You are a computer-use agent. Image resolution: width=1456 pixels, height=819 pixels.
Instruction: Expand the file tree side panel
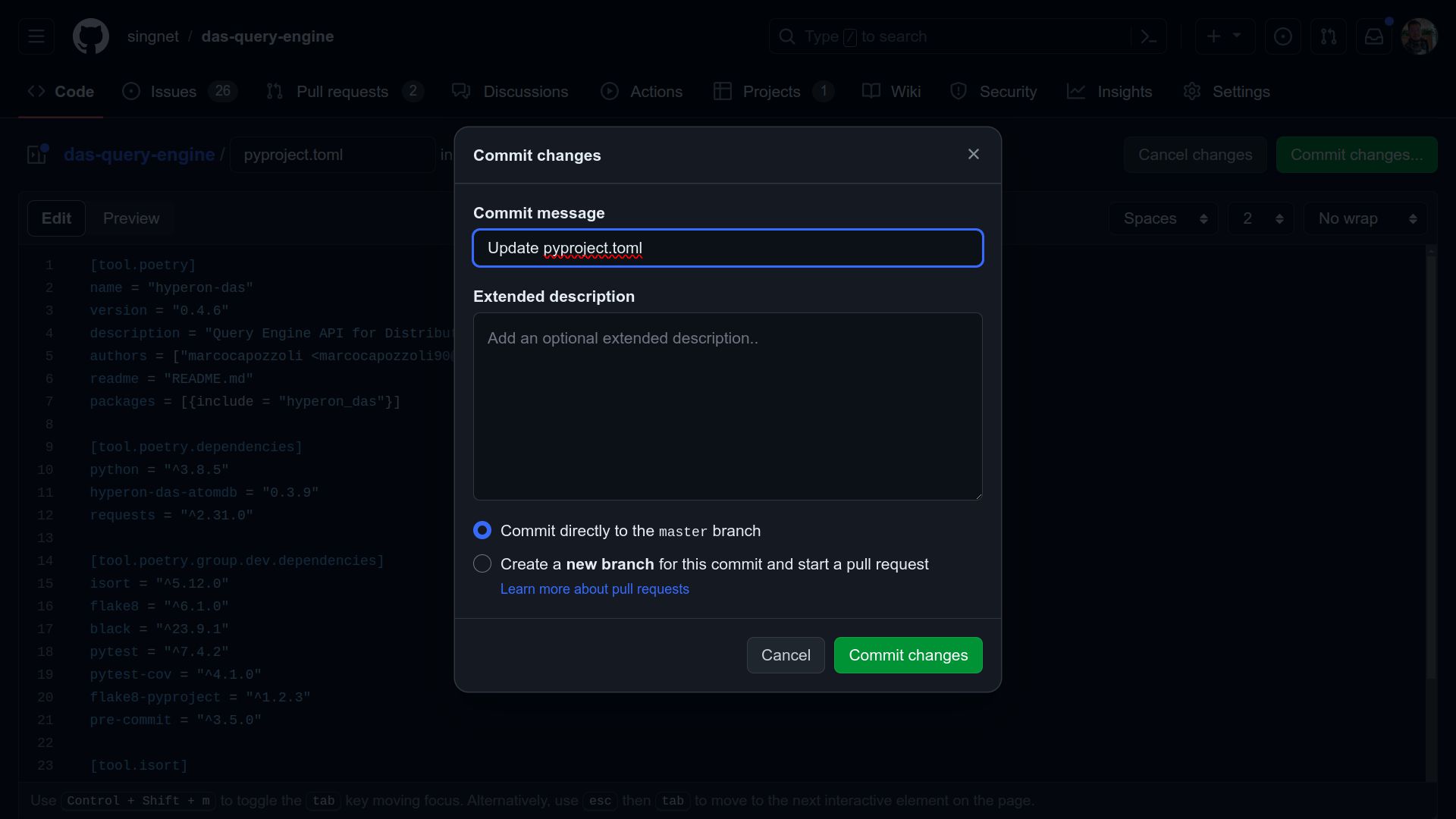36,155
